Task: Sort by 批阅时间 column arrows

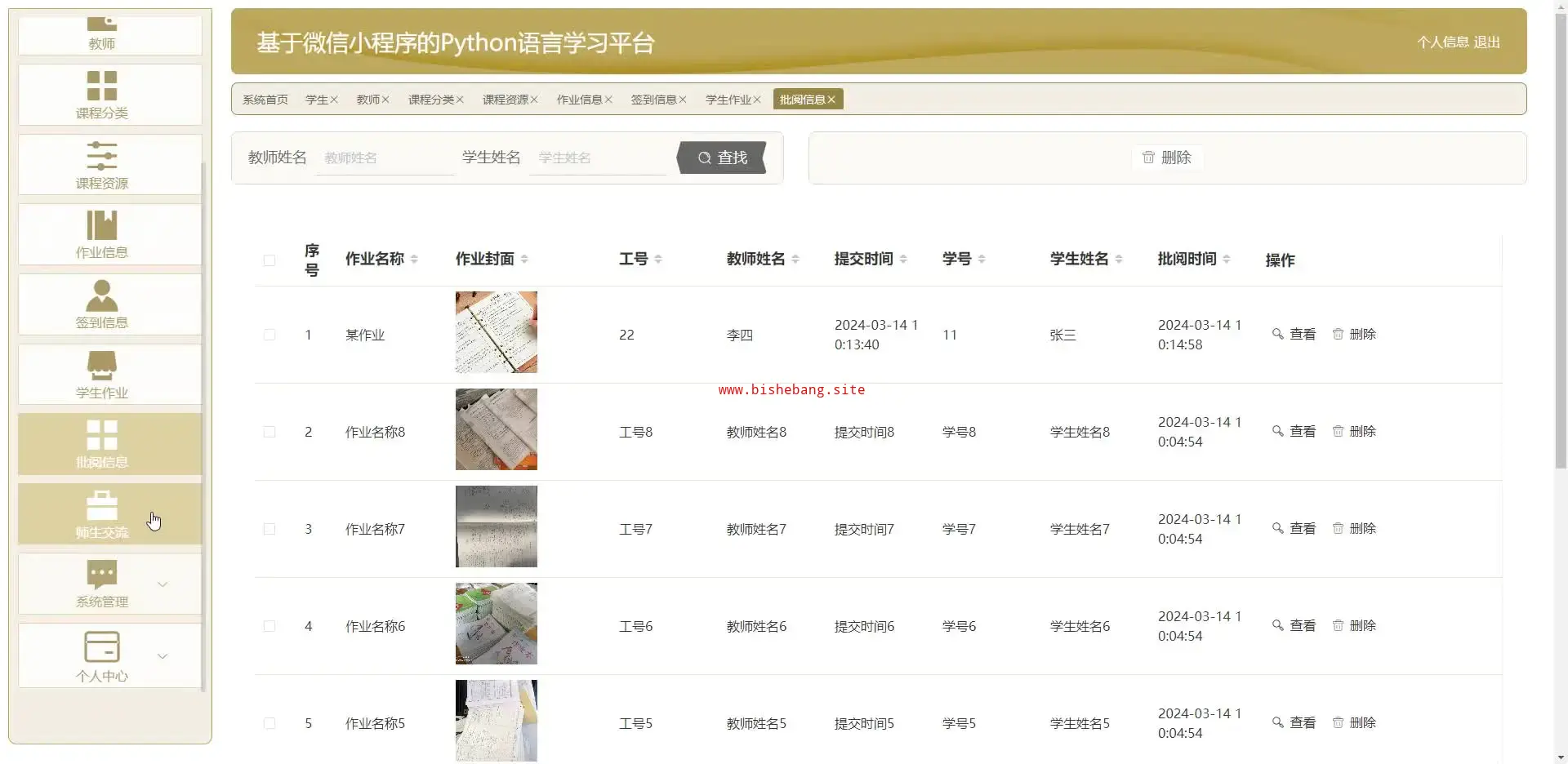Action: pyautogui.click(x=1227, y=260)
